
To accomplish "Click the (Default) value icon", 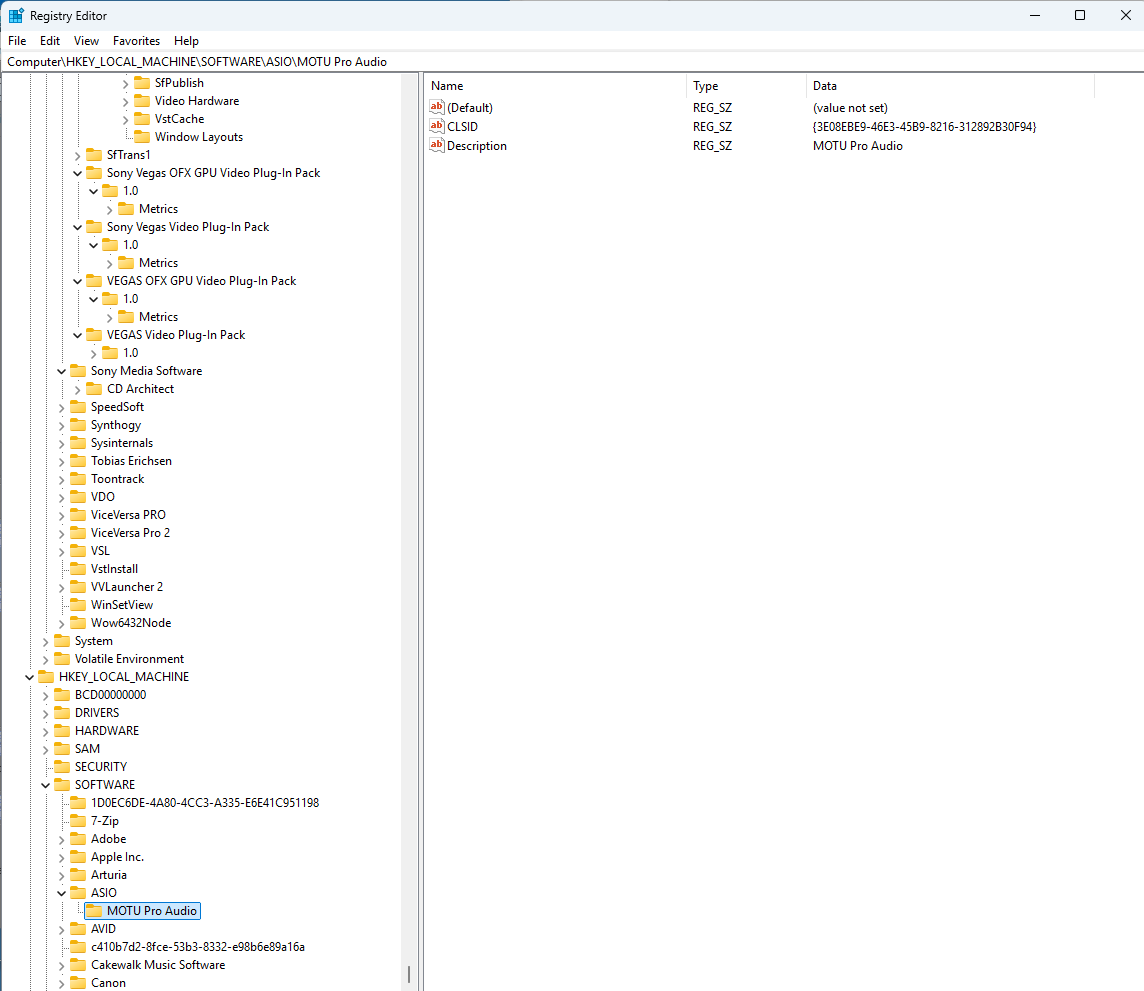I will (x=436, y=108).
